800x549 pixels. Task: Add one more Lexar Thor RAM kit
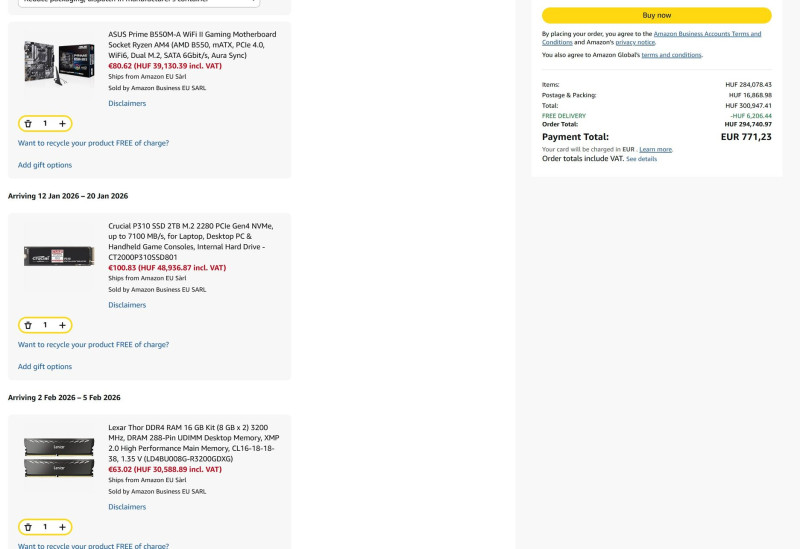(x=62, y=527)
